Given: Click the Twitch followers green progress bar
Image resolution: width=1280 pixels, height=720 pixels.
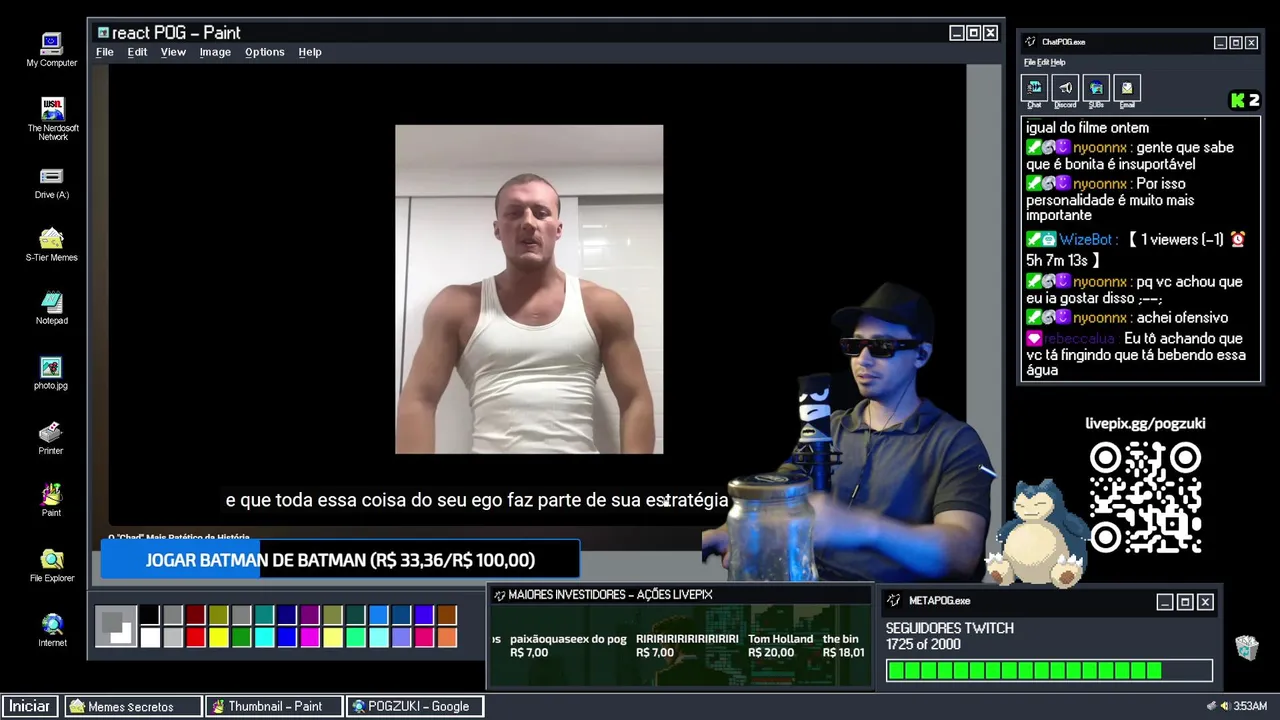Looking at the screenshot, I should pos(1049,671).
